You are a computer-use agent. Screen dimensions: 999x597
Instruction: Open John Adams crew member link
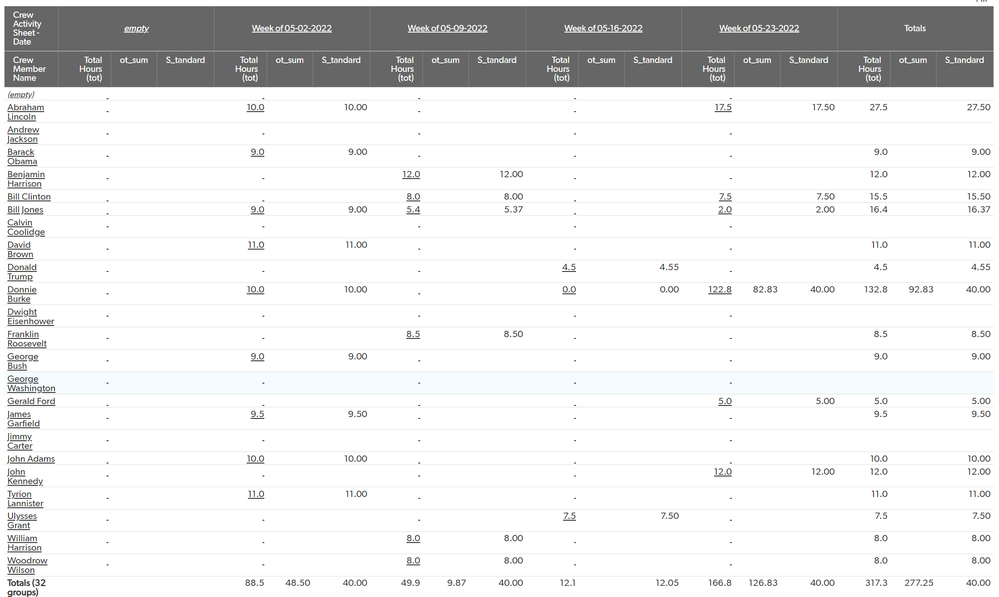(31, 459)
